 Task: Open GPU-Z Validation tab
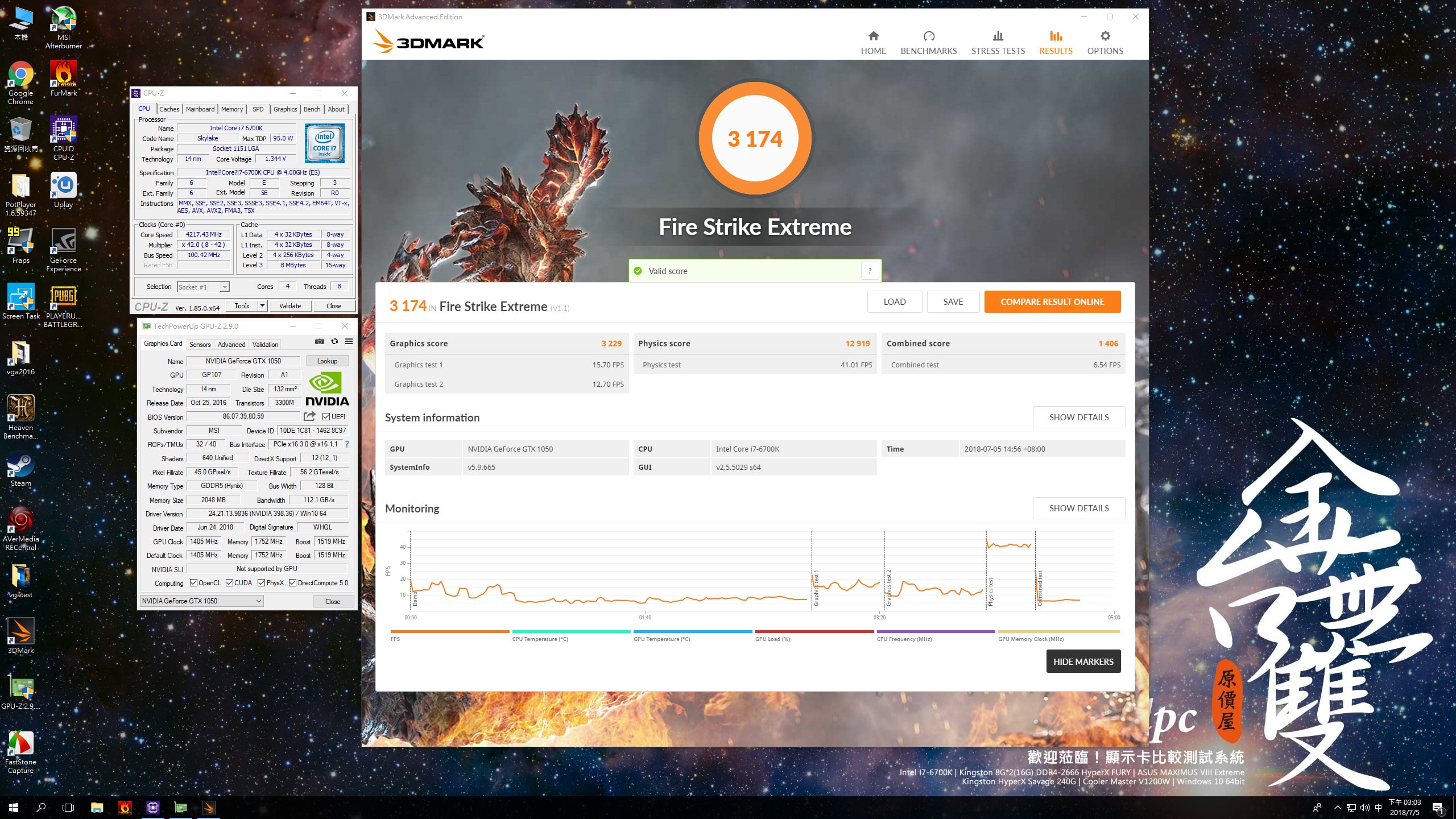point(265,345)
